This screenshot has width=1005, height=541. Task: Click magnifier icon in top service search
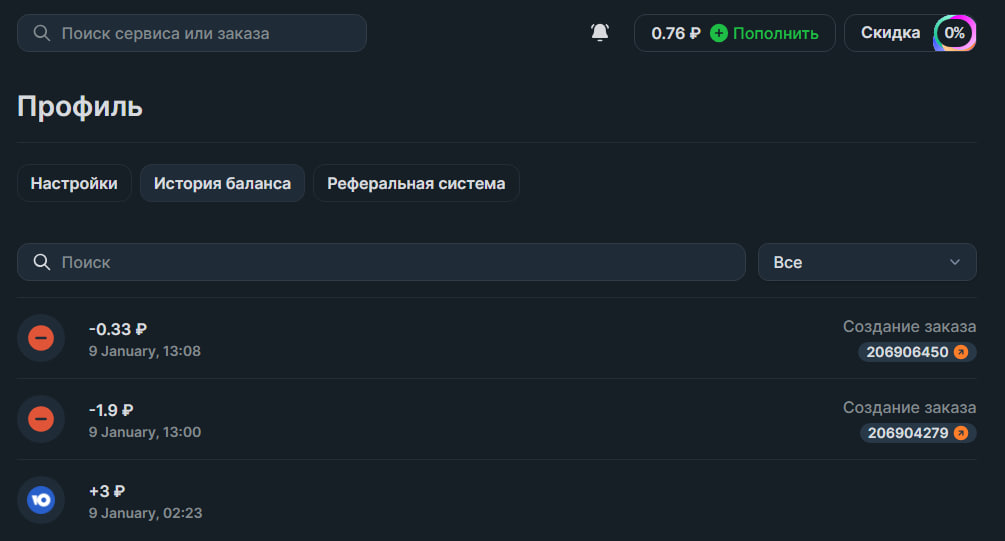tap(42, 33)
